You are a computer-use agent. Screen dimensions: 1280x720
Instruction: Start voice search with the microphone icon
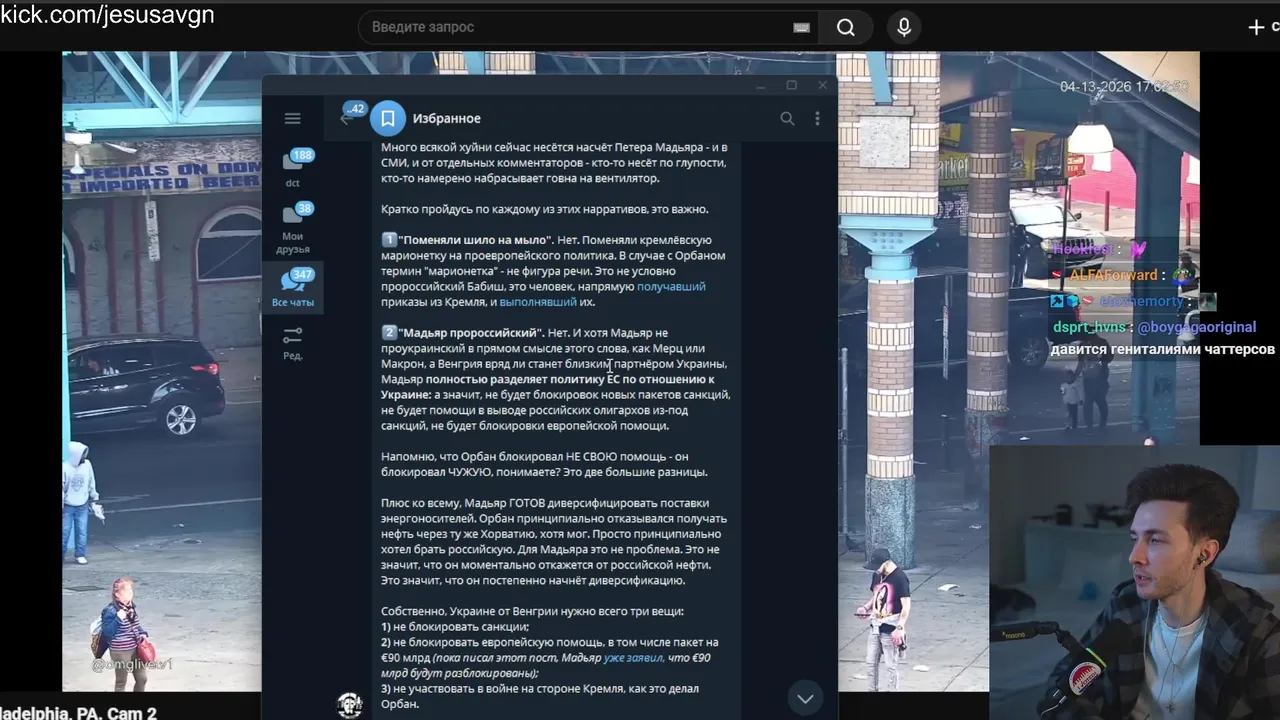coord(904,28)
